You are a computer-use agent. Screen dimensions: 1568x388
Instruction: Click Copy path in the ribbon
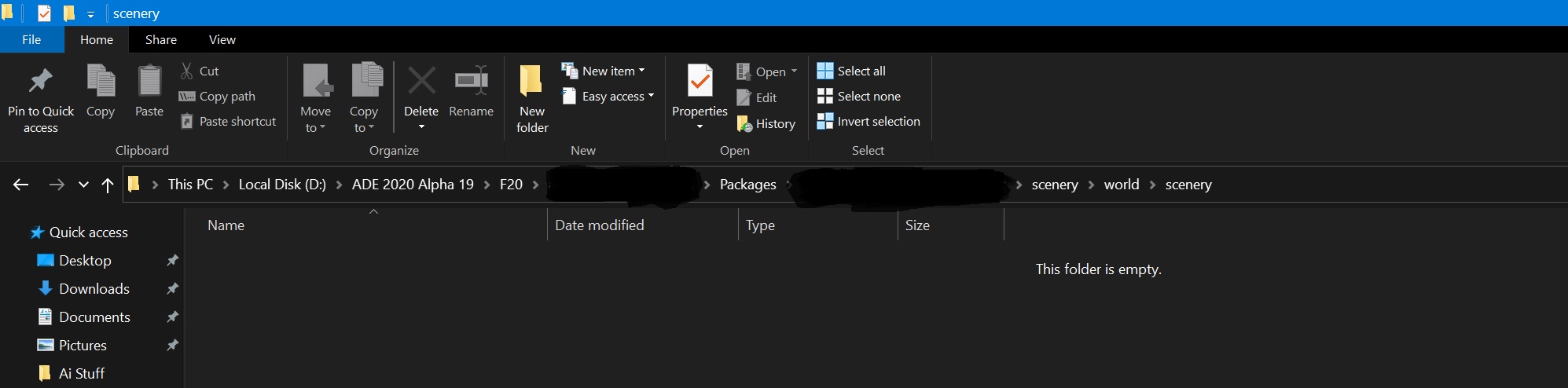pos(217,96)
